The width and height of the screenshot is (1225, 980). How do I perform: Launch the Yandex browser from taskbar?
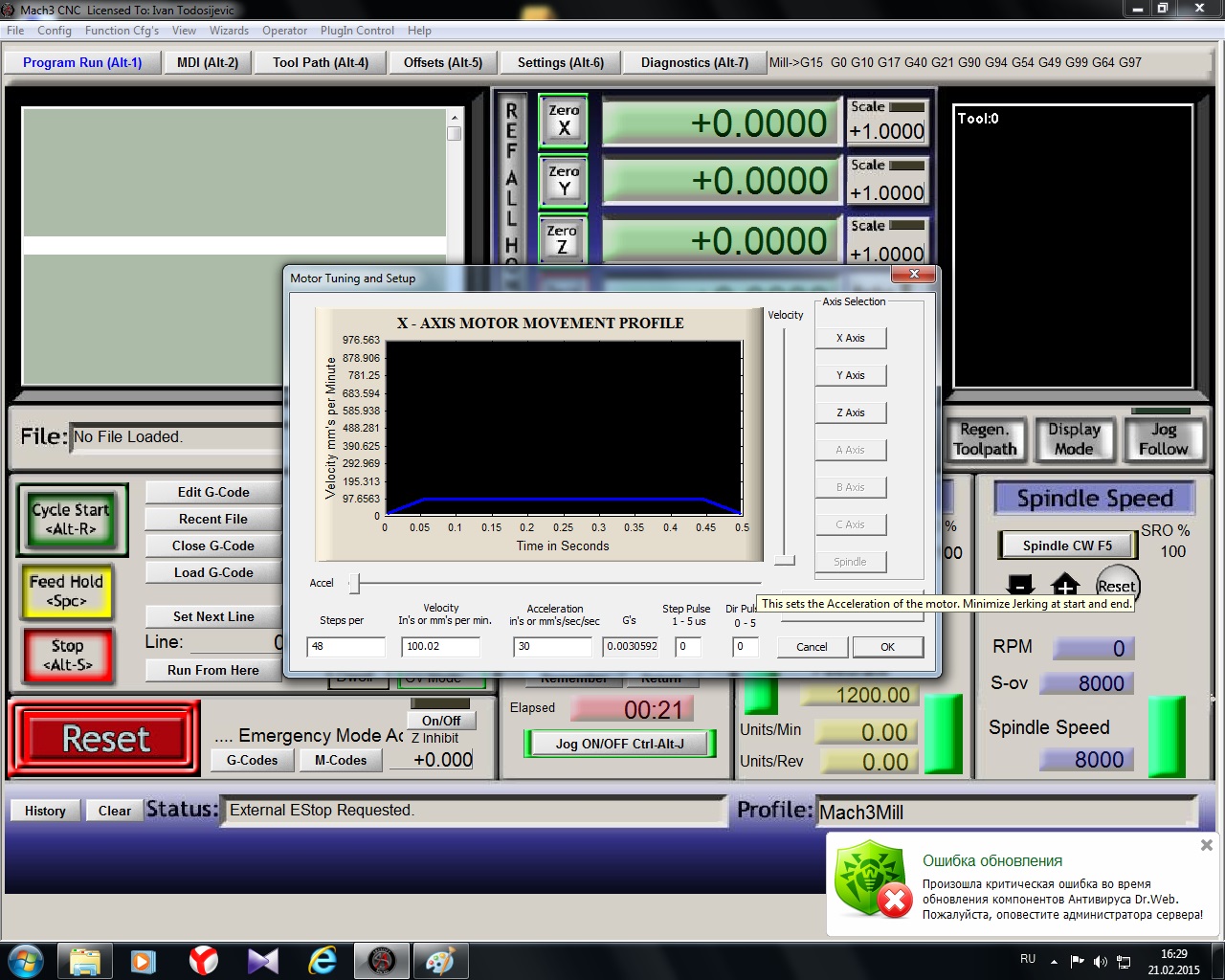pyautogui.click(x=203, y=960)
